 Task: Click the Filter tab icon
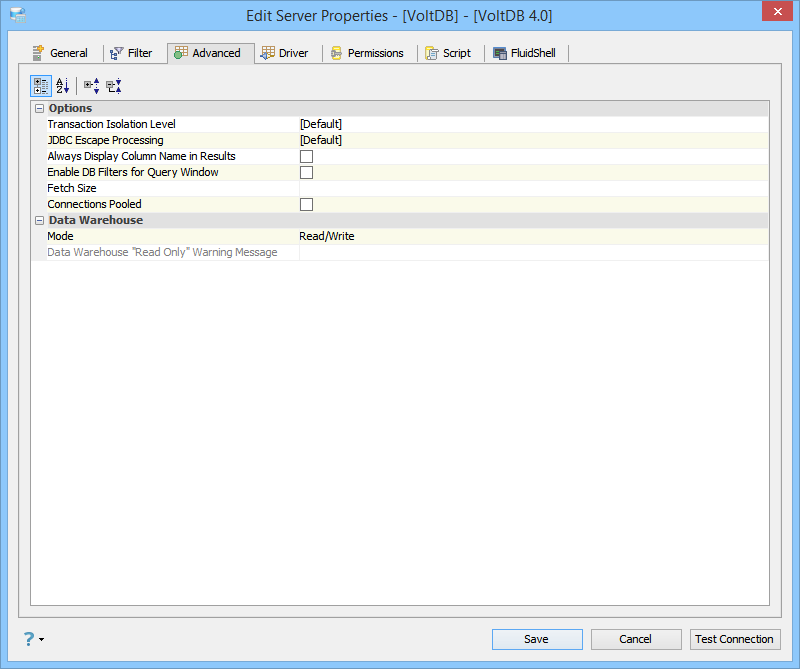tap(116, 53)
